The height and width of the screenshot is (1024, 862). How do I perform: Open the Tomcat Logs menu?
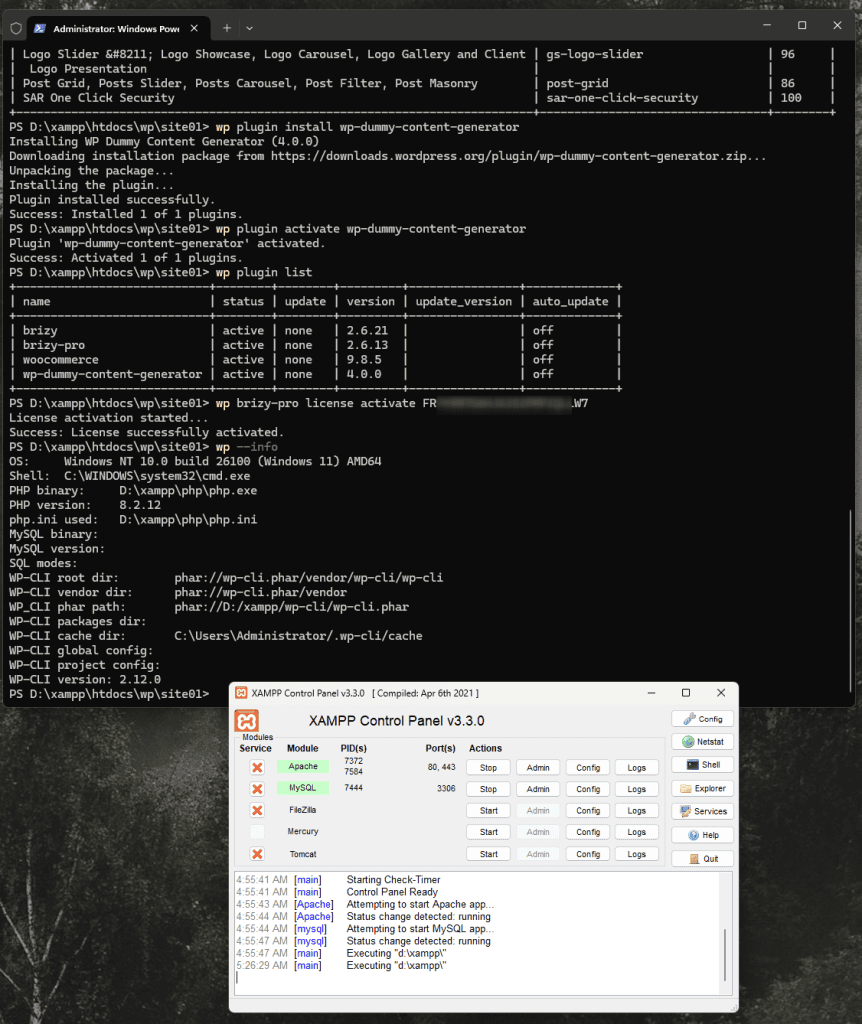pos(637,854)
